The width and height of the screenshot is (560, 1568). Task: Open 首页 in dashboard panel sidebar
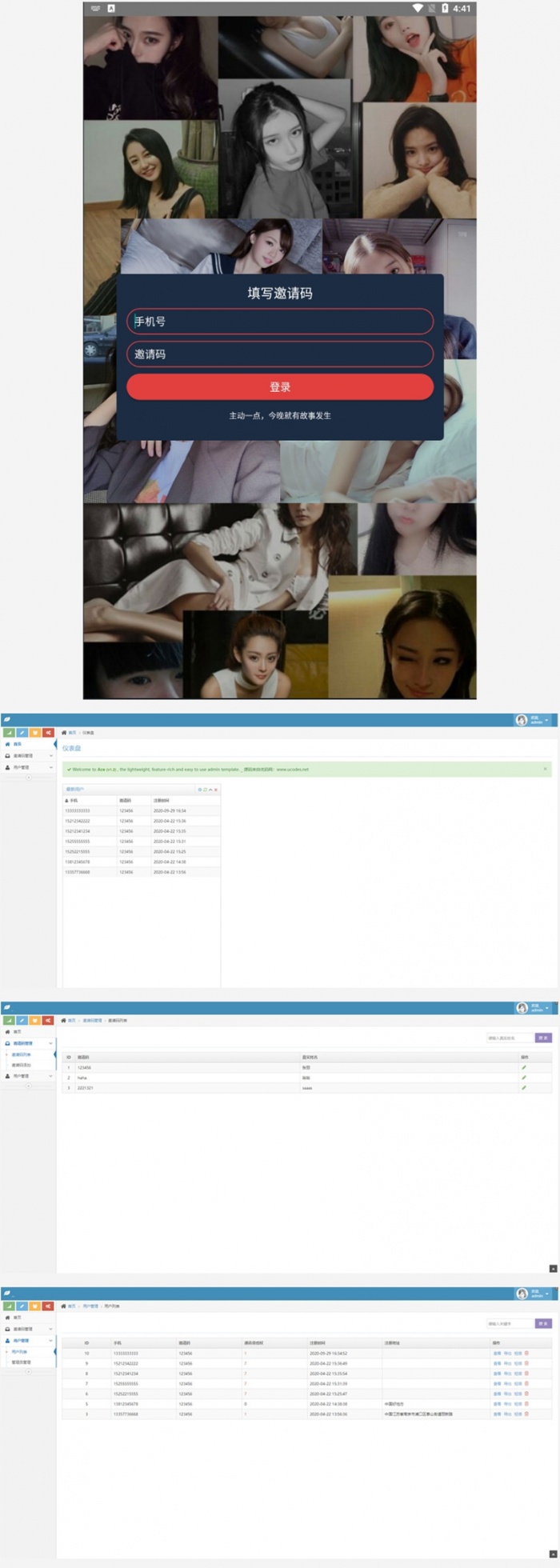point(28,744)
